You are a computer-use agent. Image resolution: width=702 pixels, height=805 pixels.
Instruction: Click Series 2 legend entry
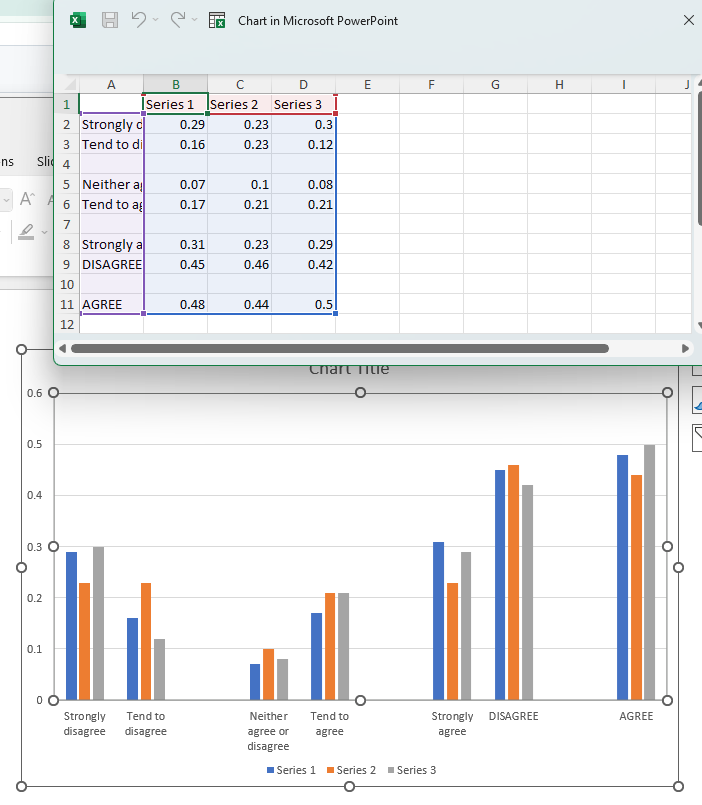click(x=354, y=770)
